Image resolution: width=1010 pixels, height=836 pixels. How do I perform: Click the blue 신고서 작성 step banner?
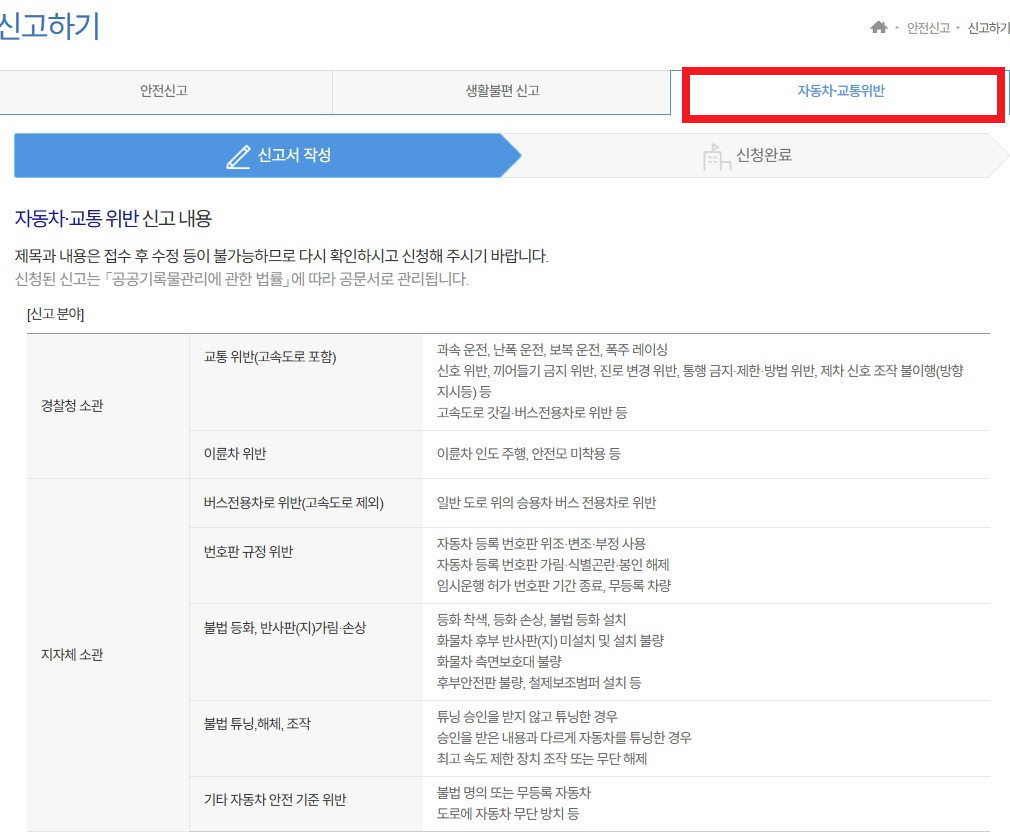coord(265,156)
